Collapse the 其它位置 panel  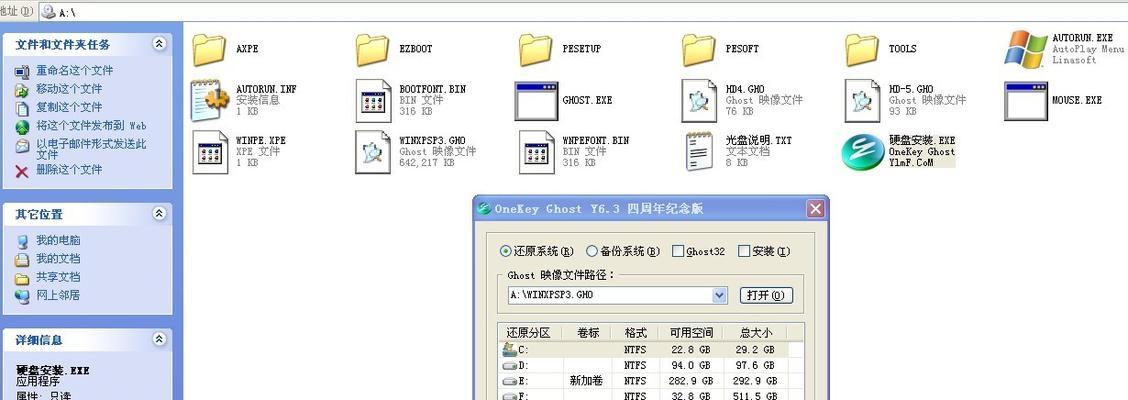[x=158, y=214]
